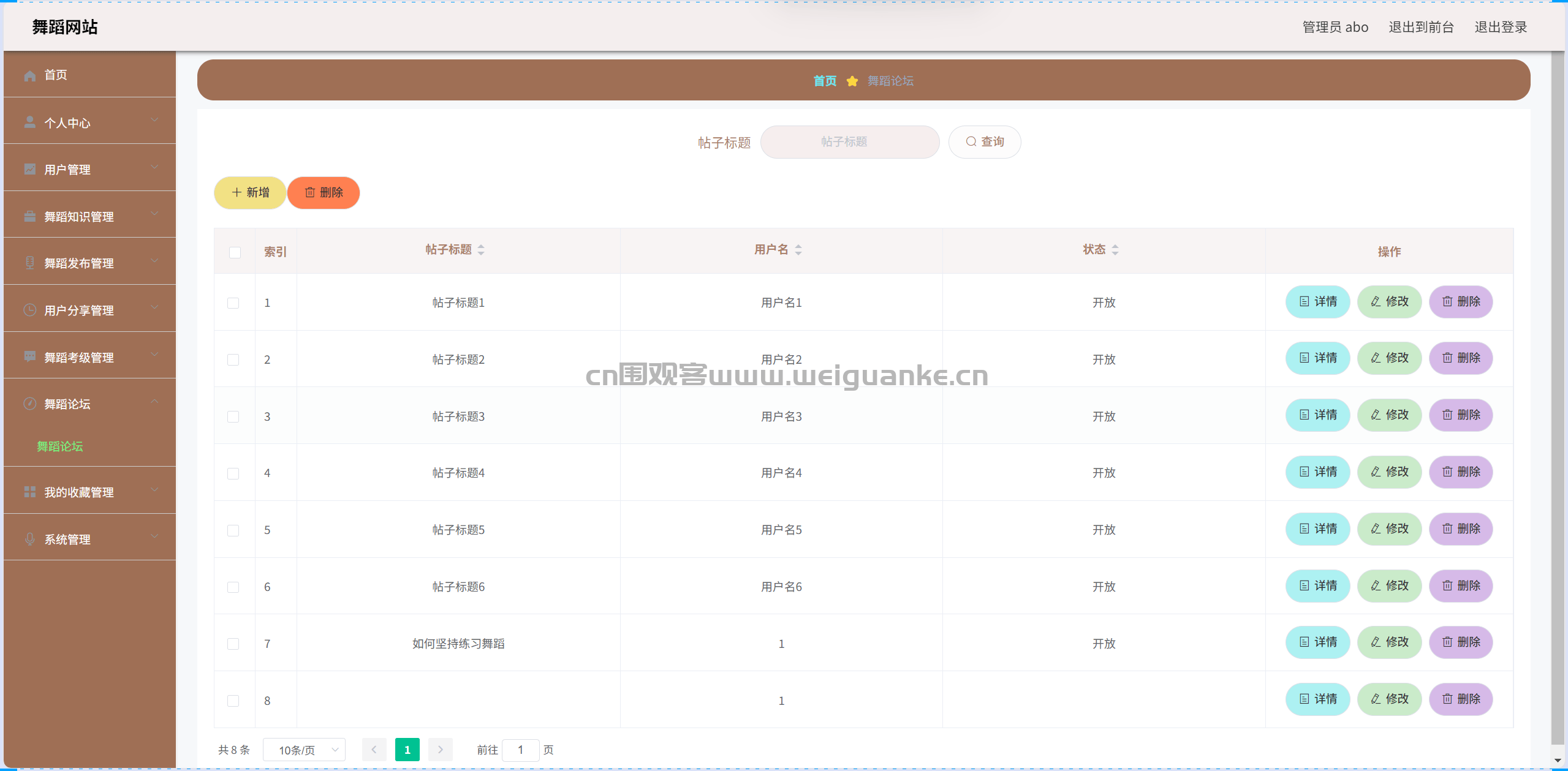Click the icon next to 舞蹈发布管理
1568x771 pixels.
coord(29,263)
